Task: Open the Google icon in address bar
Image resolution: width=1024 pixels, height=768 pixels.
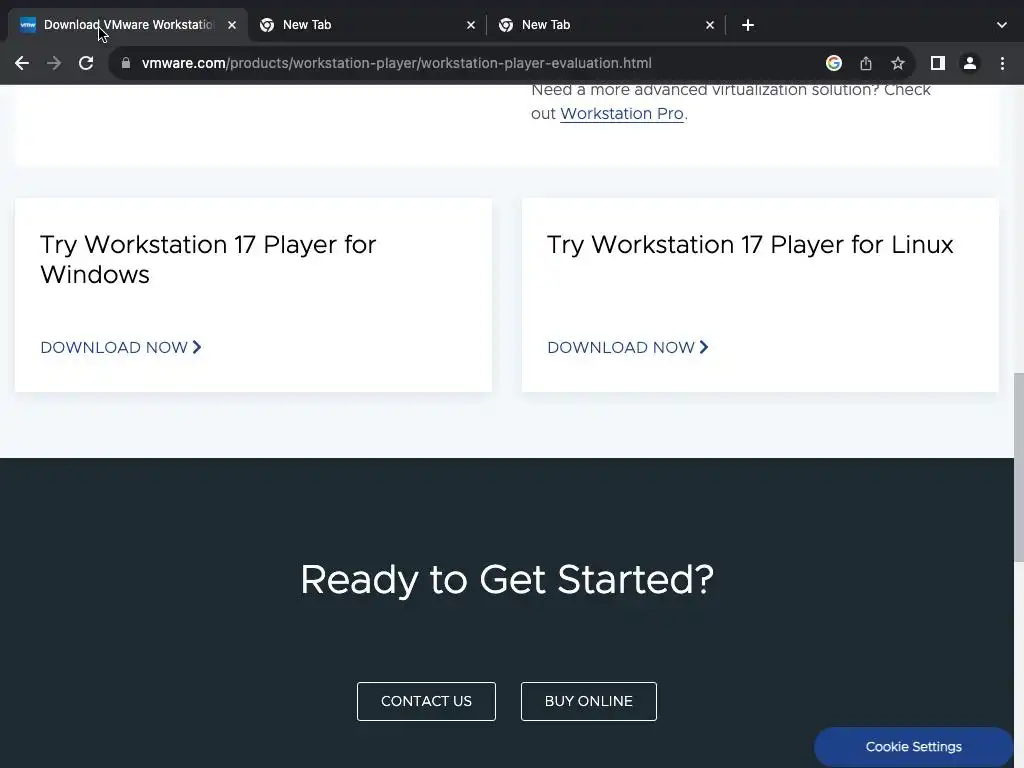Action: click(x=833, y=63)
